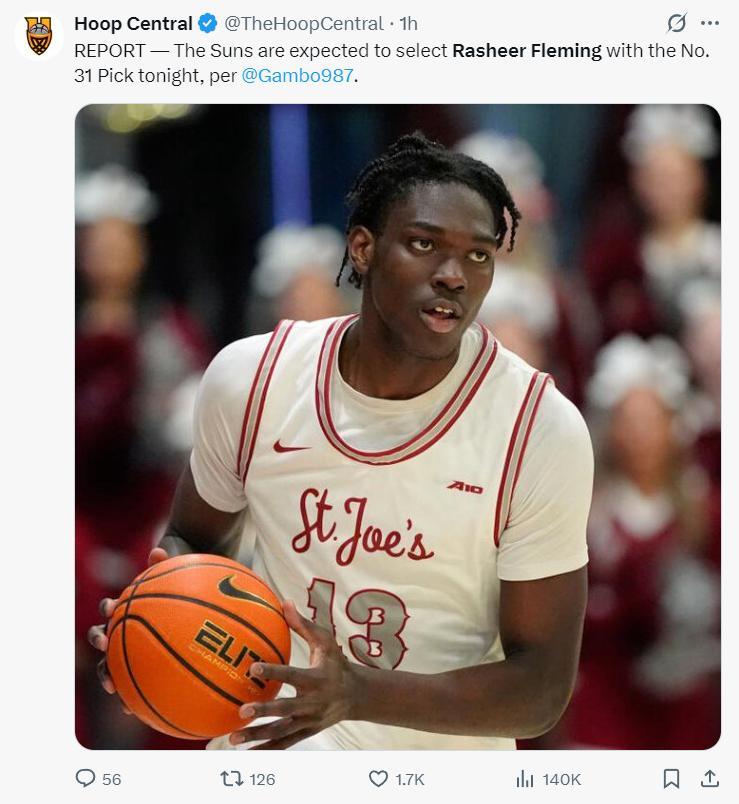The width and height of the screenshot is (739, 804).
Task: Open the three-dot More menu
Action: coord(710,23)
